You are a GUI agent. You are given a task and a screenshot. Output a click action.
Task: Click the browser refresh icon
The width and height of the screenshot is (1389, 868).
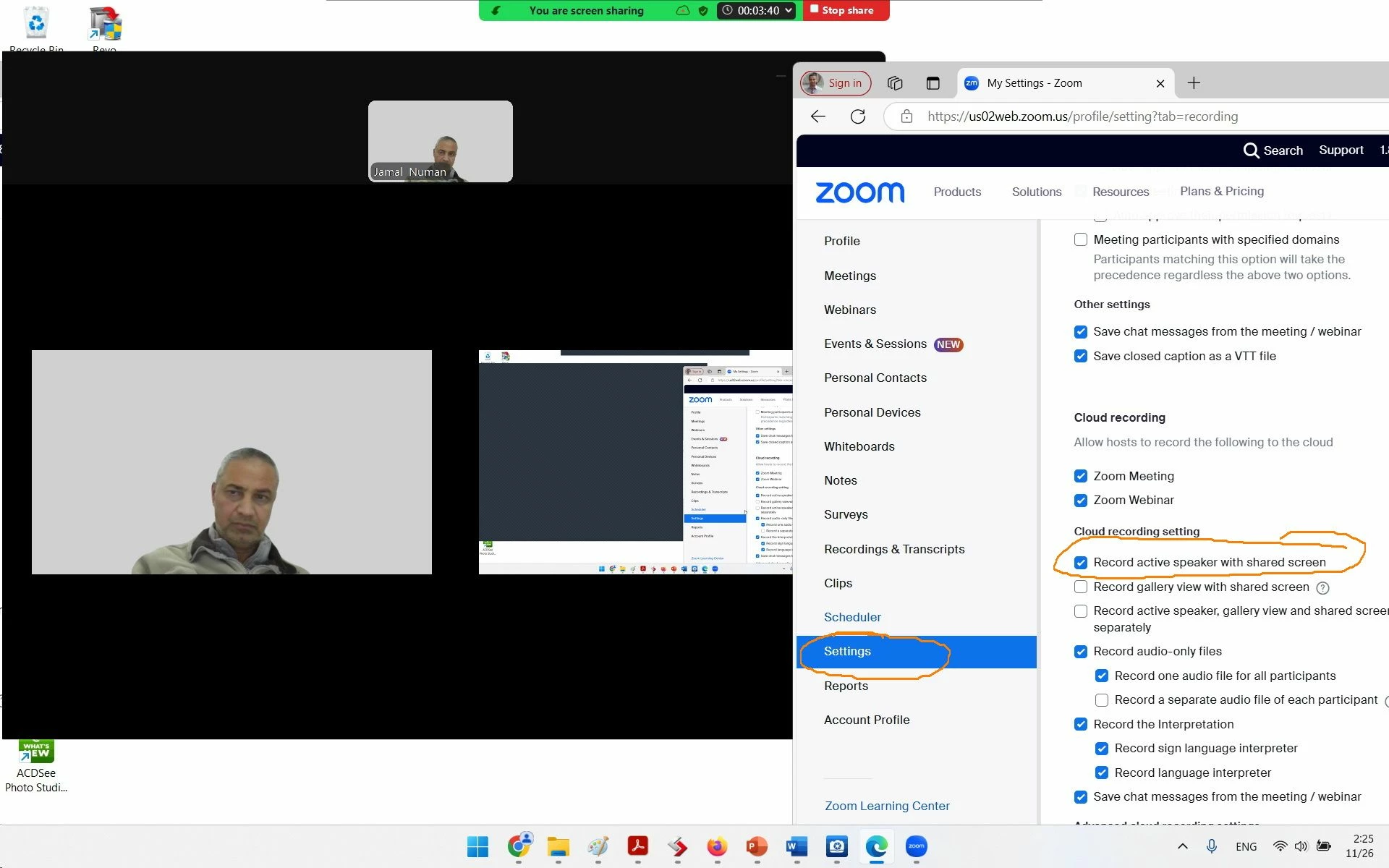(x=858, y=116)
